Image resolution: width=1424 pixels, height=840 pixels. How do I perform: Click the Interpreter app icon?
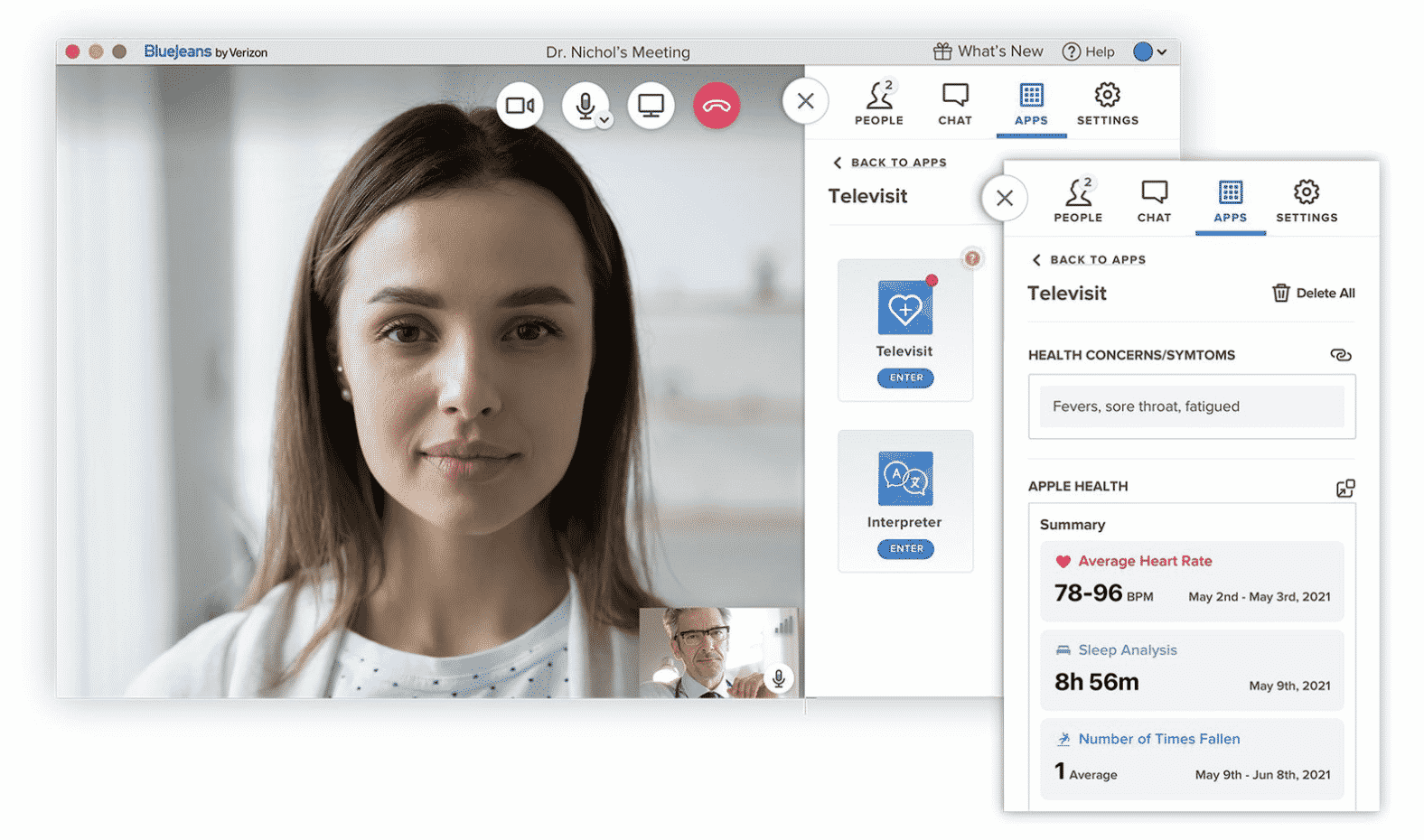[905, 479]
